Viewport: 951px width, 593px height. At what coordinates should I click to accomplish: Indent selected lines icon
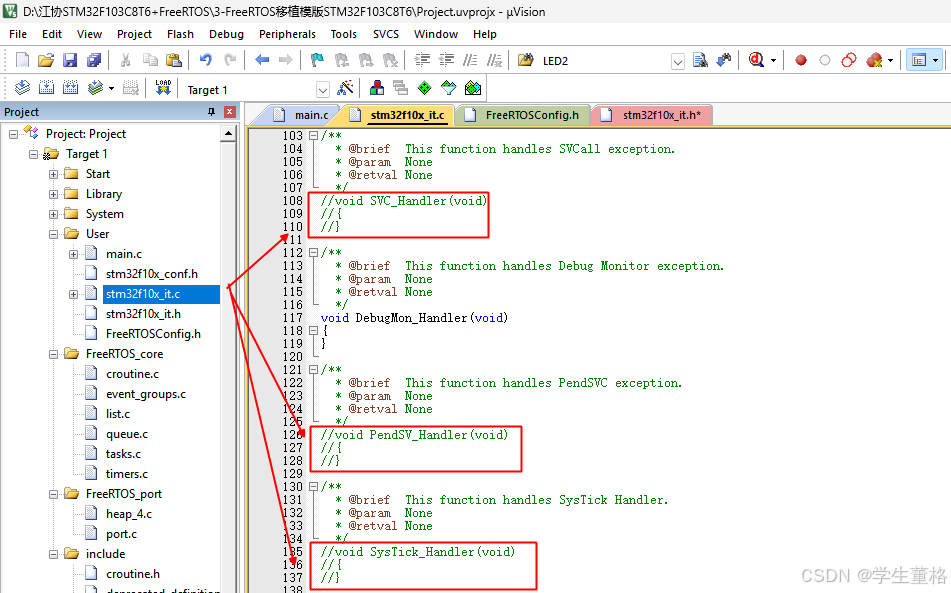coord(422,60)
